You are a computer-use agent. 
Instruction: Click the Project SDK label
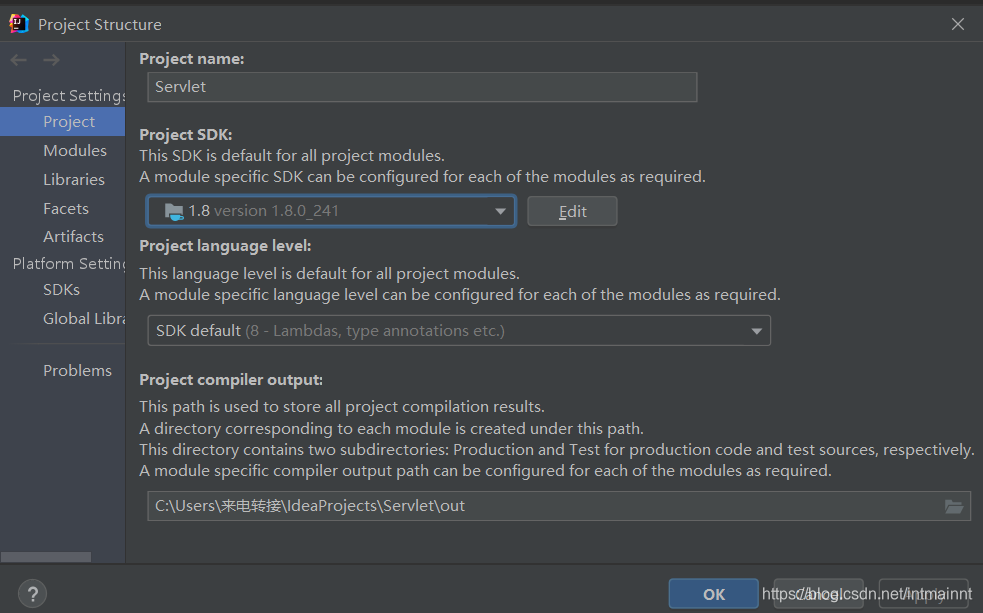click(x=186, y=135)
